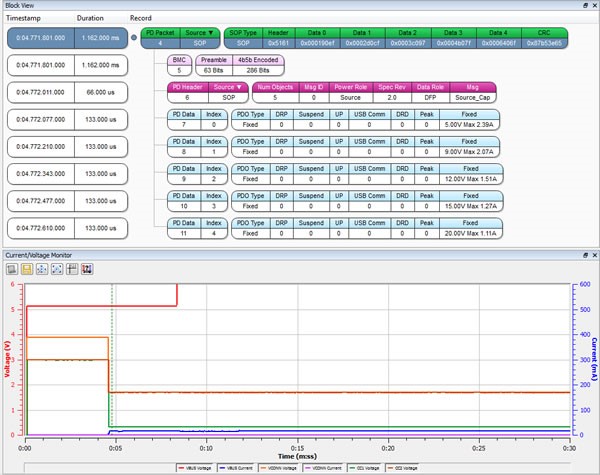
Task: Click the Time (m:ss) axis label
Action: click(x=297, y=456)
